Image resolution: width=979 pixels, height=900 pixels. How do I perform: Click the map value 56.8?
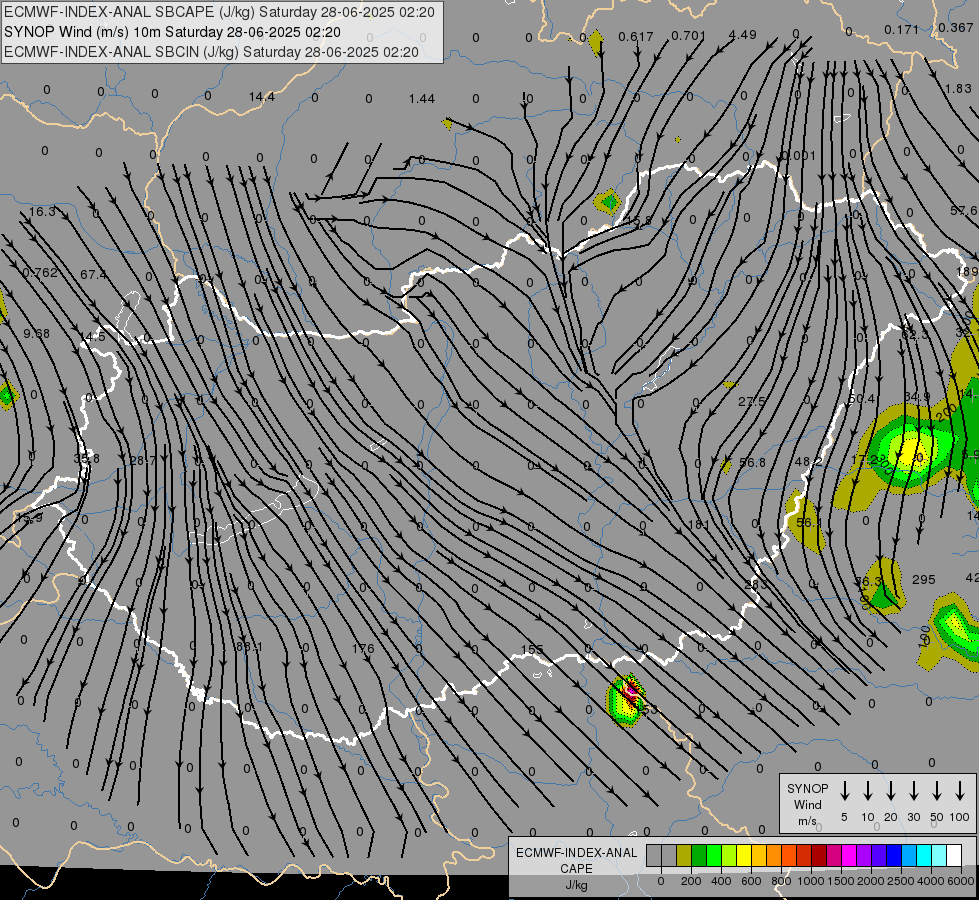(x=752, y=462)
